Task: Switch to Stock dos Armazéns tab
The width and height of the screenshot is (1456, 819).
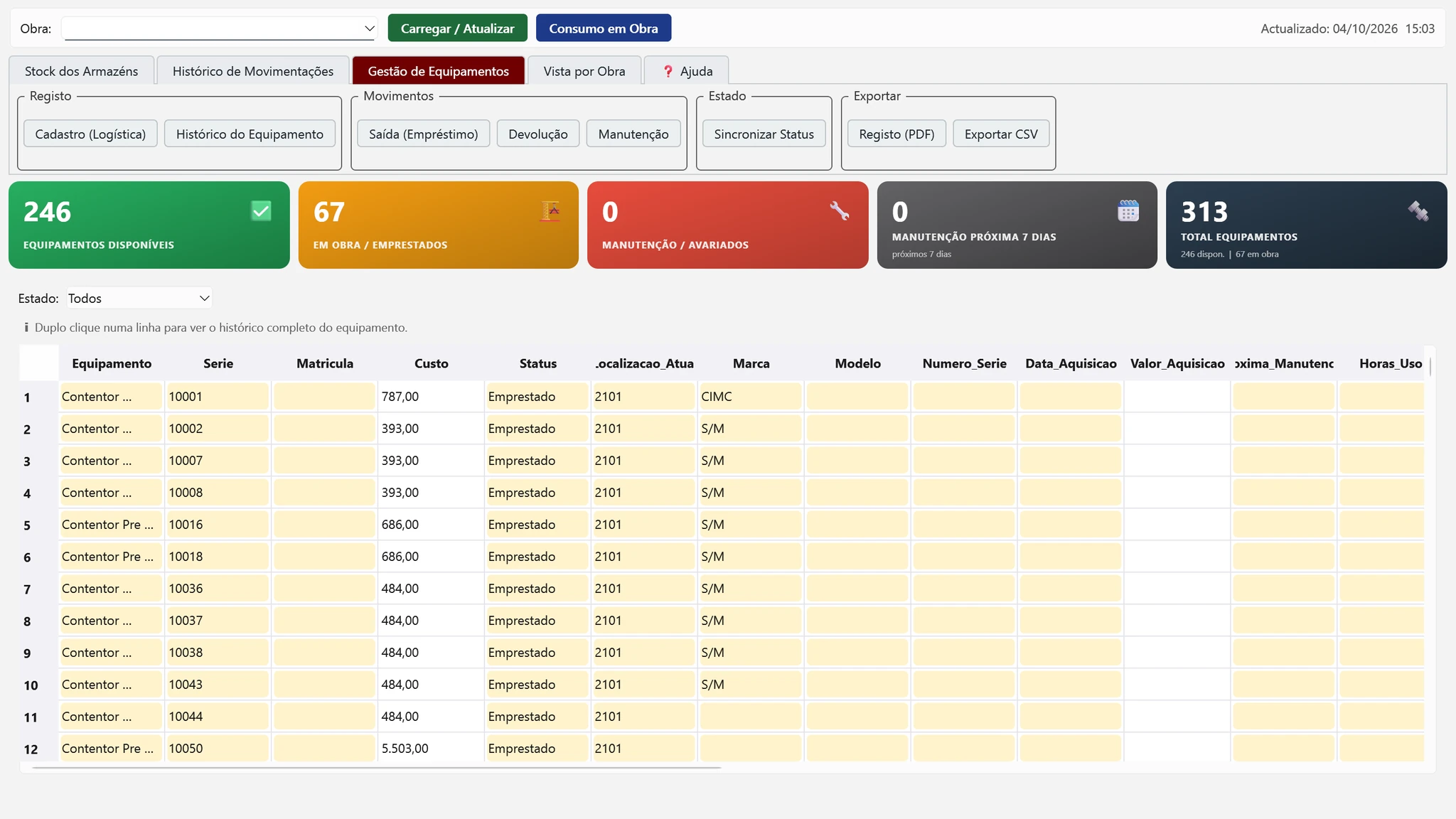Action: [x=82, y=71]
